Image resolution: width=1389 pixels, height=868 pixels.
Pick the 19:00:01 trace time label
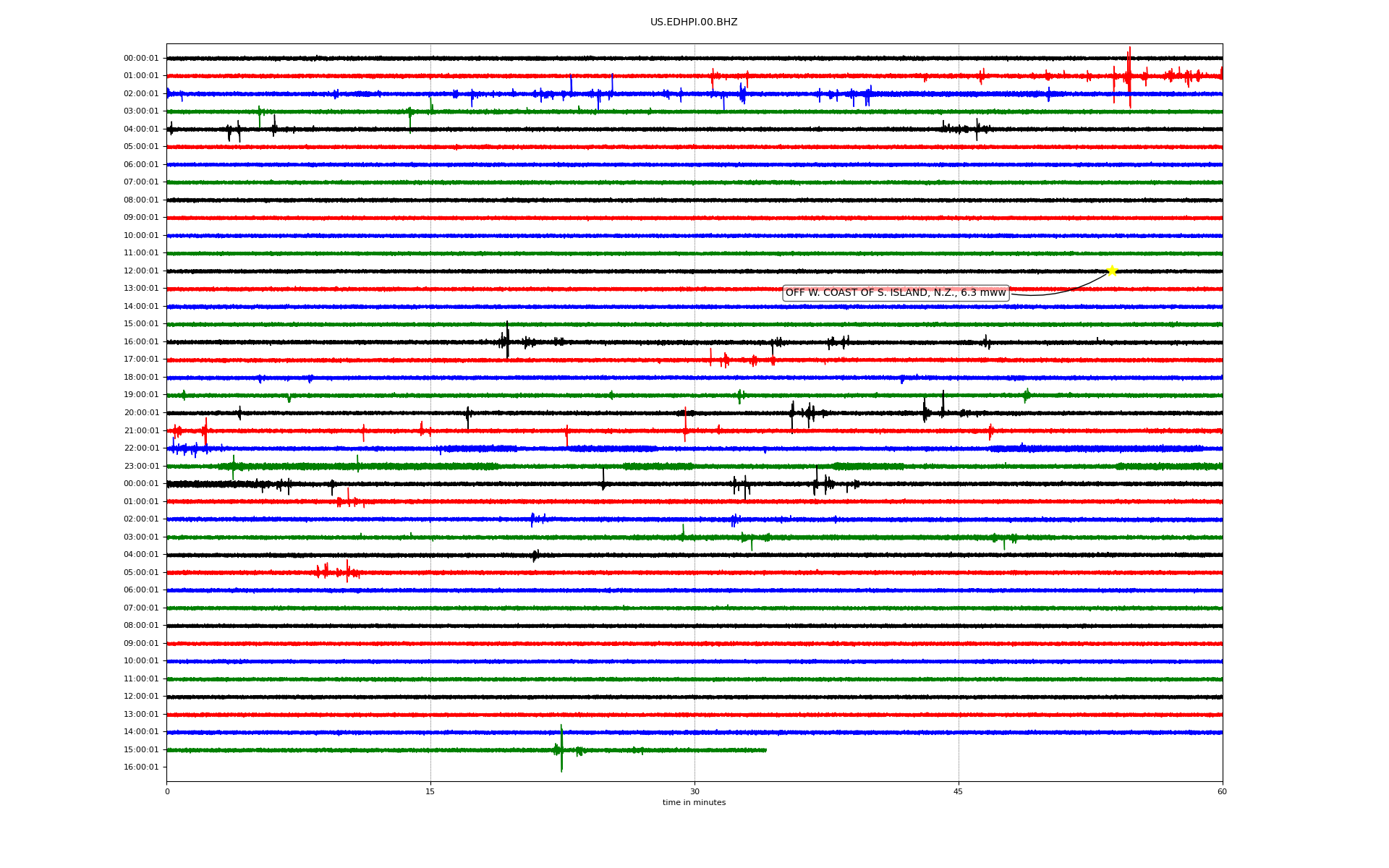141,395
